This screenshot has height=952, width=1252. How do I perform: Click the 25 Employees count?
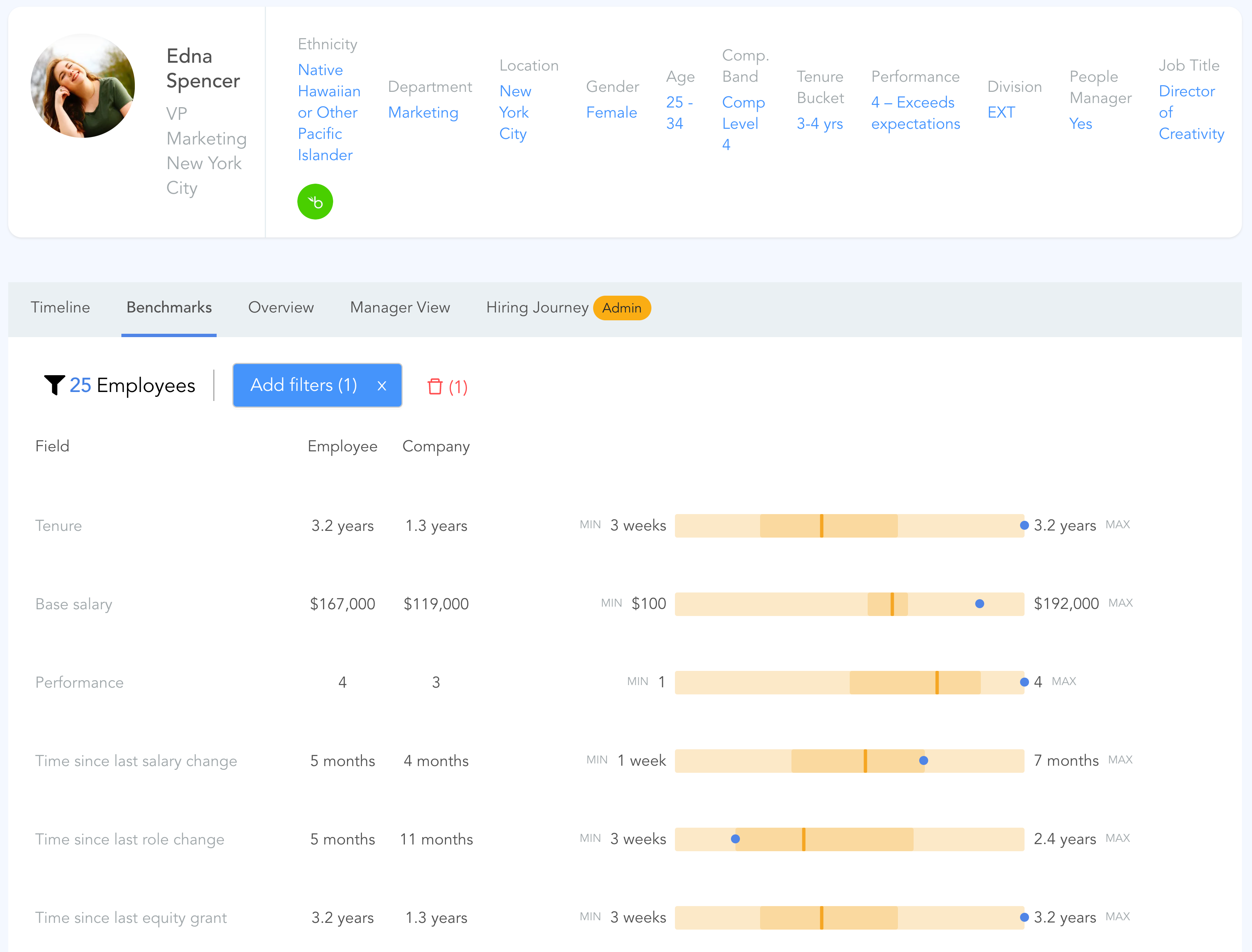(131, 385)
